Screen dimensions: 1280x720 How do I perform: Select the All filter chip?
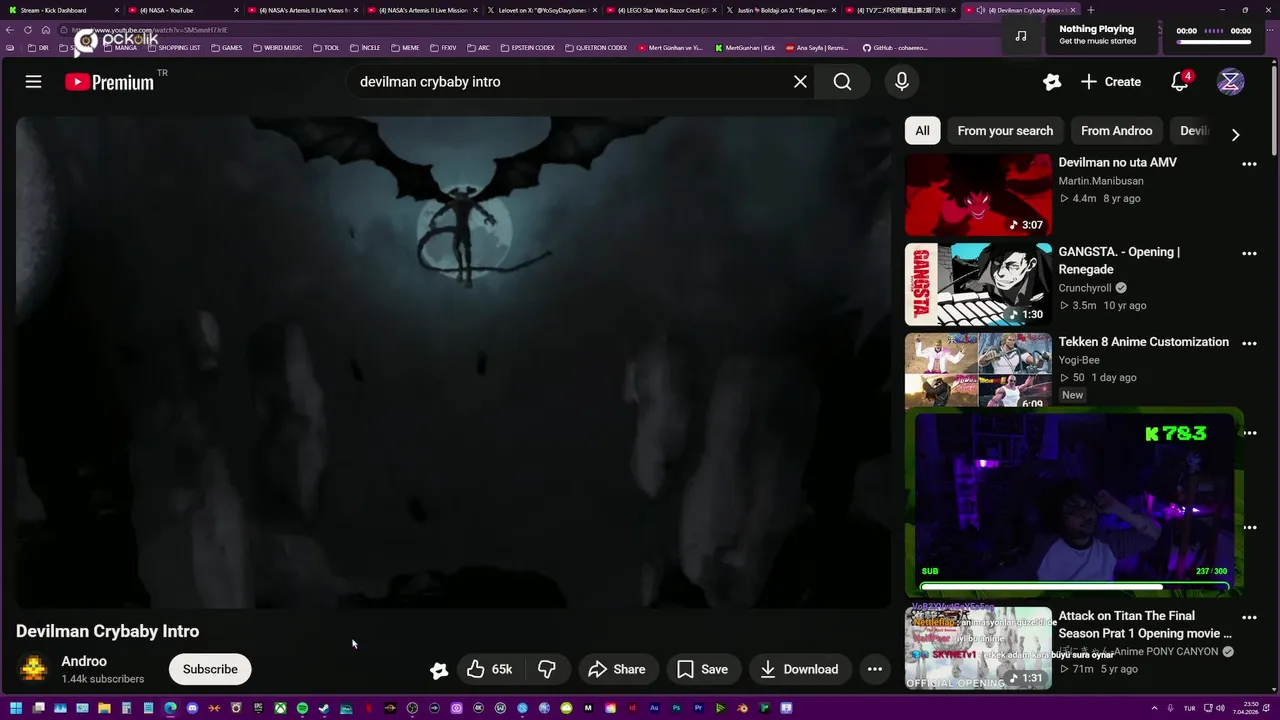click(922, 131)
